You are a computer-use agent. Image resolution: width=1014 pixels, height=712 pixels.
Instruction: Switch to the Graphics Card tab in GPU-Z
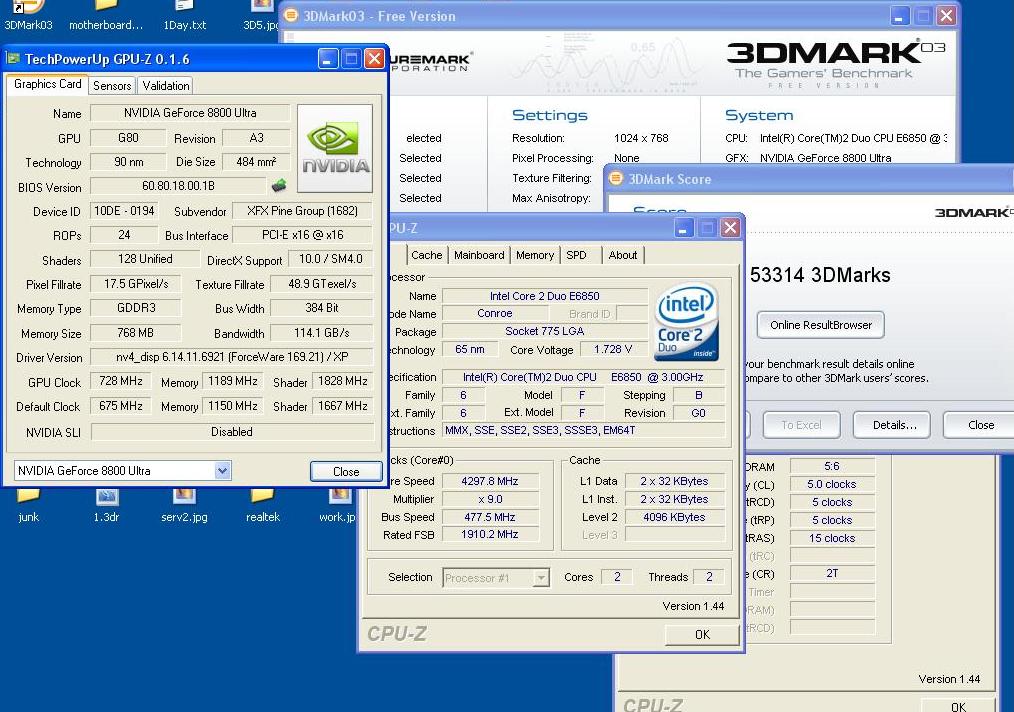47,84
